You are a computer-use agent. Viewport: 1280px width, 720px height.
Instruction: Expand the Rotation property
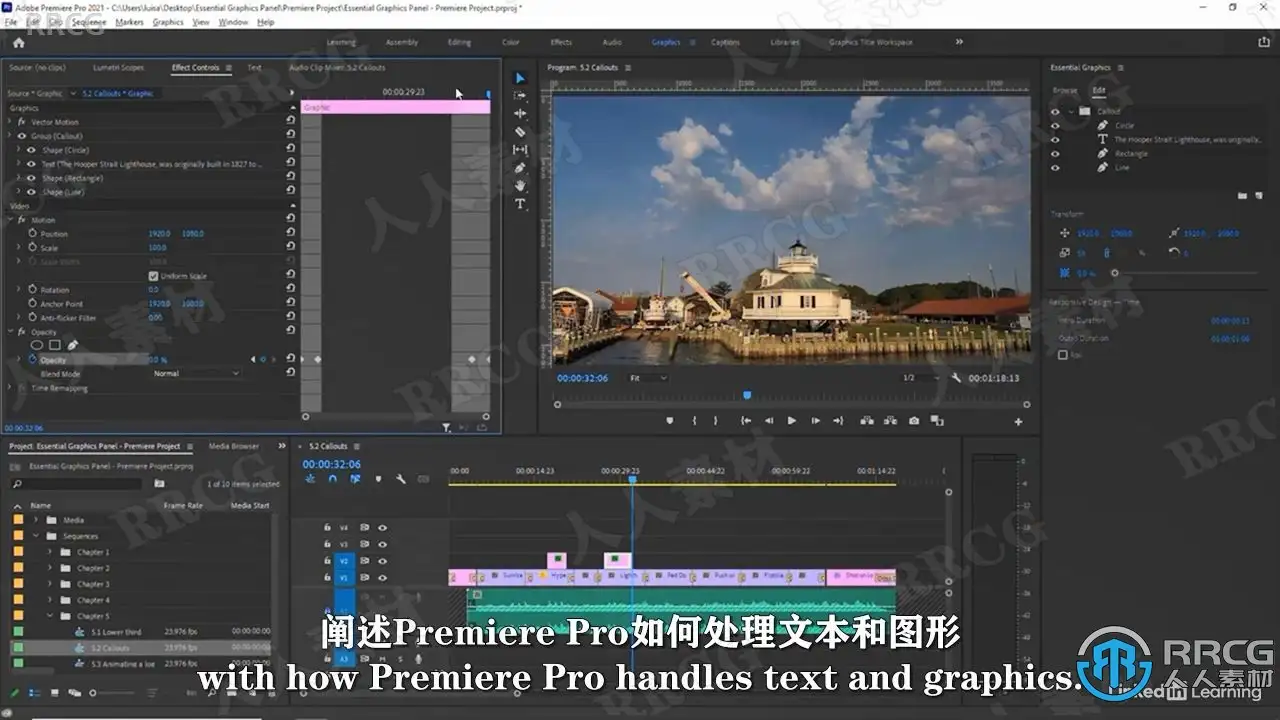(19, 290)
